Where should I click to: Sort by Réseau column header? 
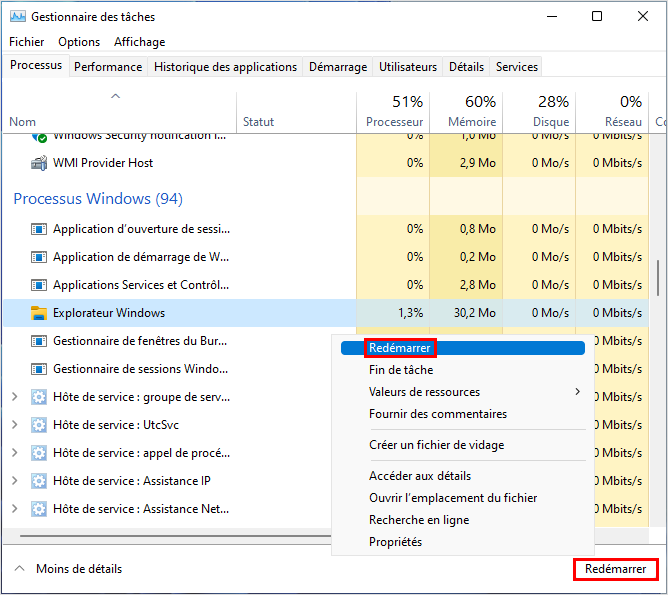click(612, 112)
